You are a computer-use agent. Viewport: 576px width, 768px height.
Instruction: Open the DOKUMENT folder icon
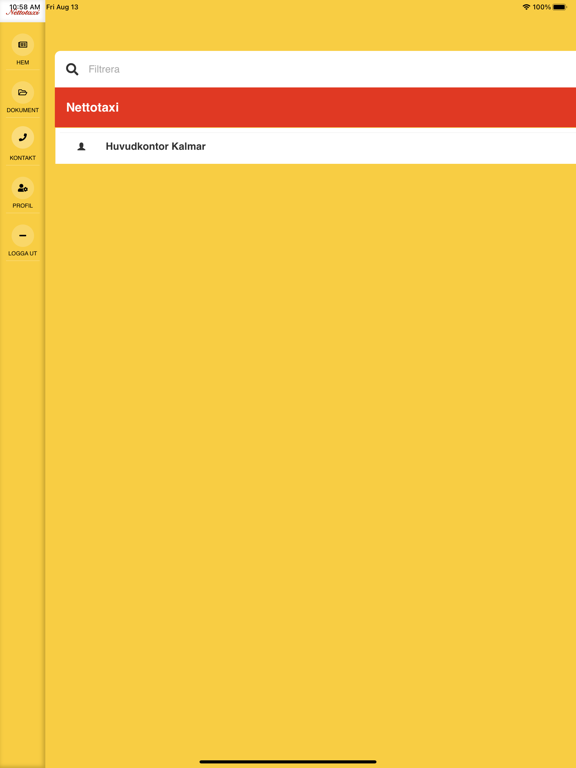tap(23, 92)
